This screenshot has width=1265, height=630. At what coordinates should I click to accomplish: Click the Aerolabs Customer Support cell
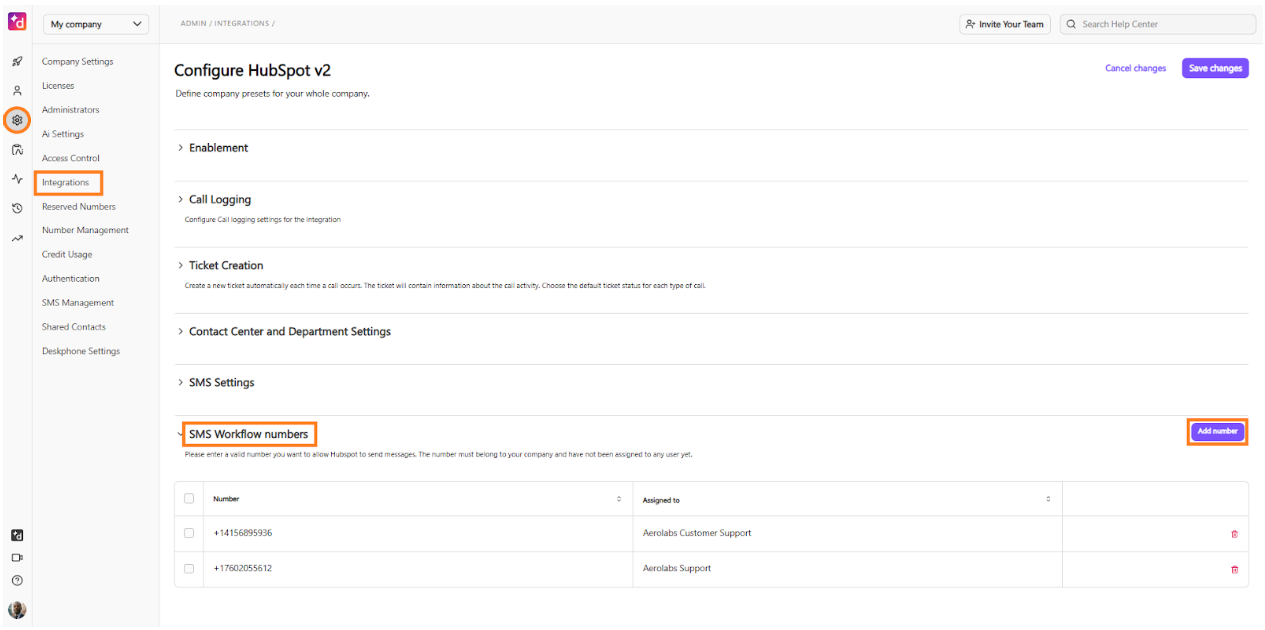pos(697,534)
